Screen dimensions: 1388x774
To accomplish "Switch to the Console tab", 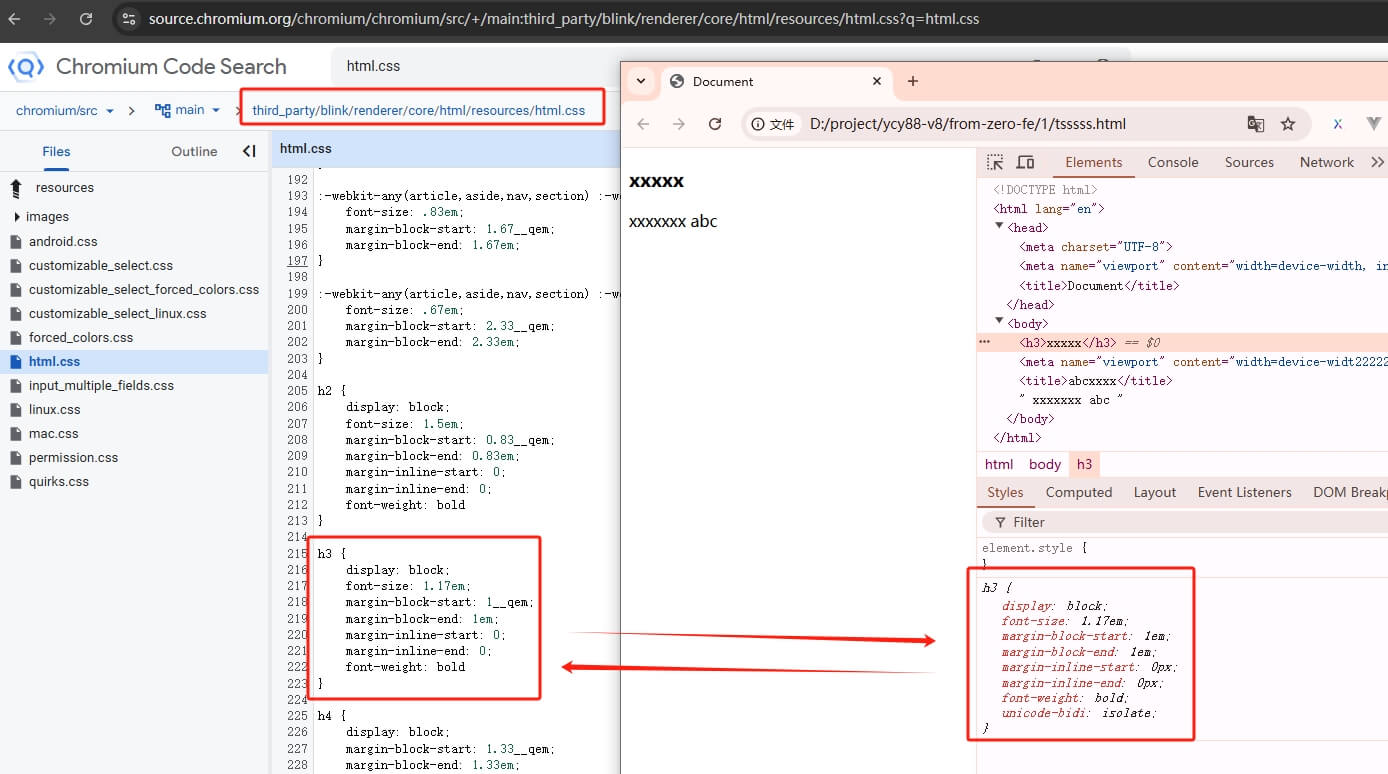I will (x=1172, y=162).
